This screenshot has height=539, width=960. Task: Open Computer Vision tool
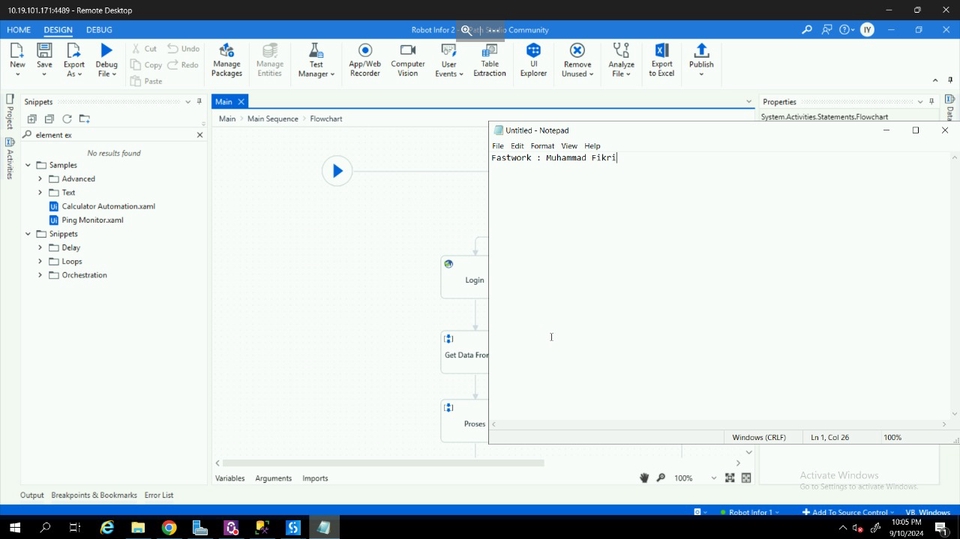pos(408,59)
